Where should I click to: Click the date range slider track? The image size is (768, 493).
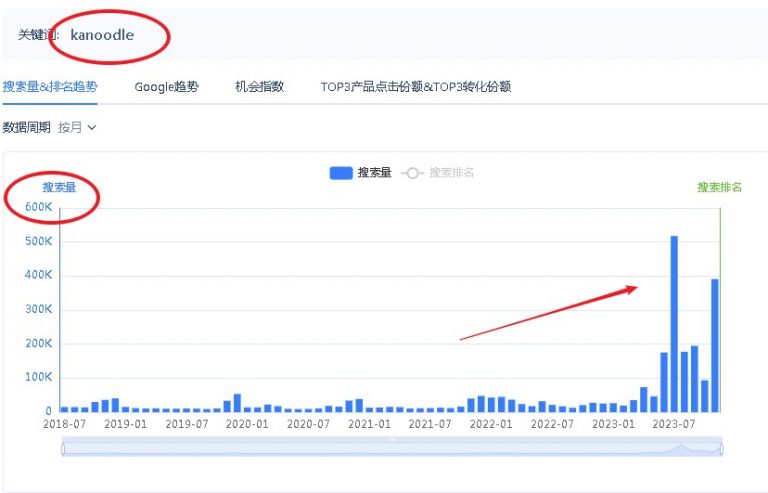click(392, 448)
